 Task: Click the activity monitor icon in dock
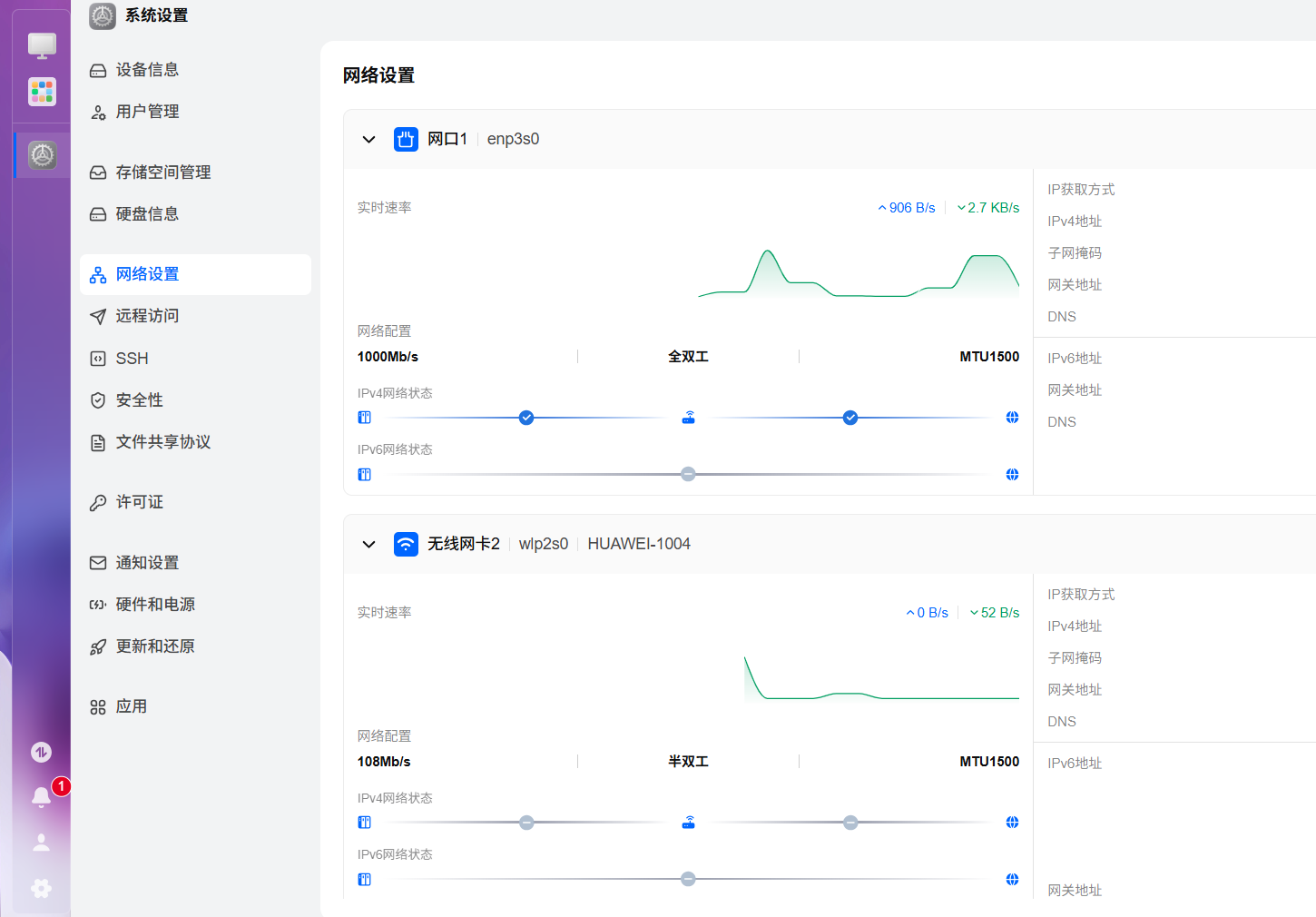tap(42, 752)
